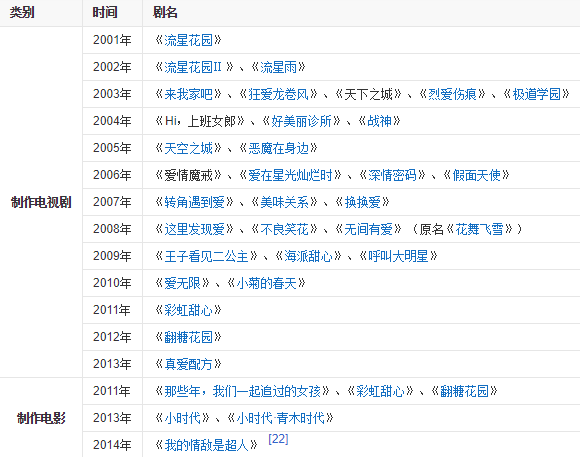The width and height of the screenshot is (580, 457).
Task: Open the 狂爱龙卷风 link
Action: (278, 94)
